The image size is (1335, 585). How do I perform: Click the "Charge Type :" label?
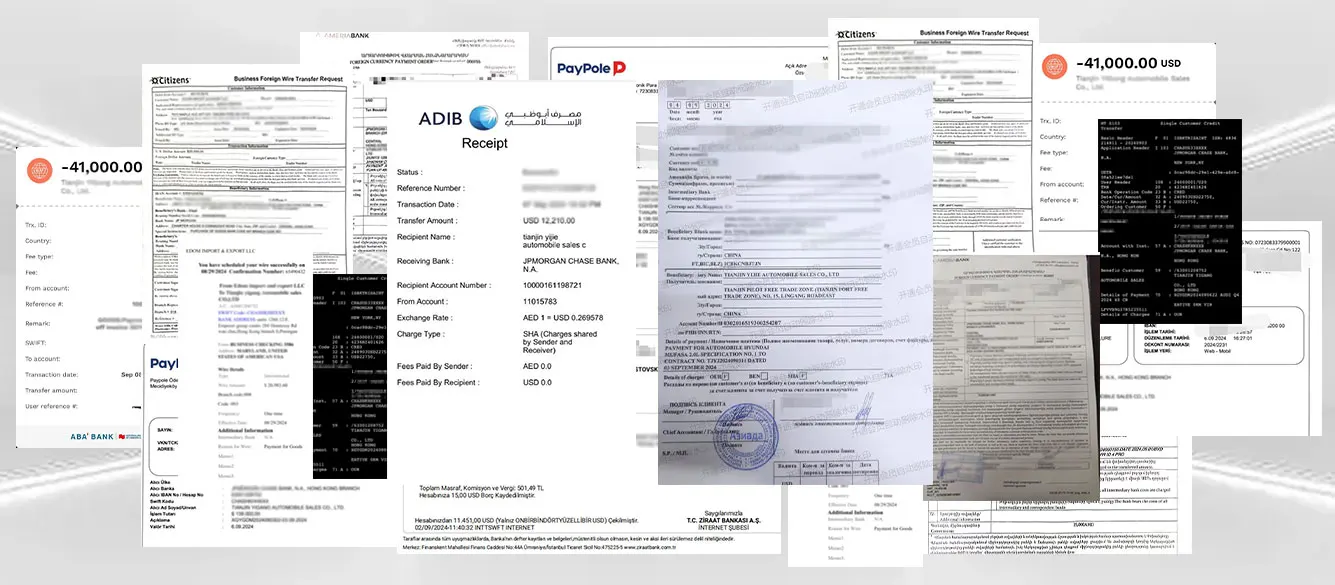coord(421,334)
